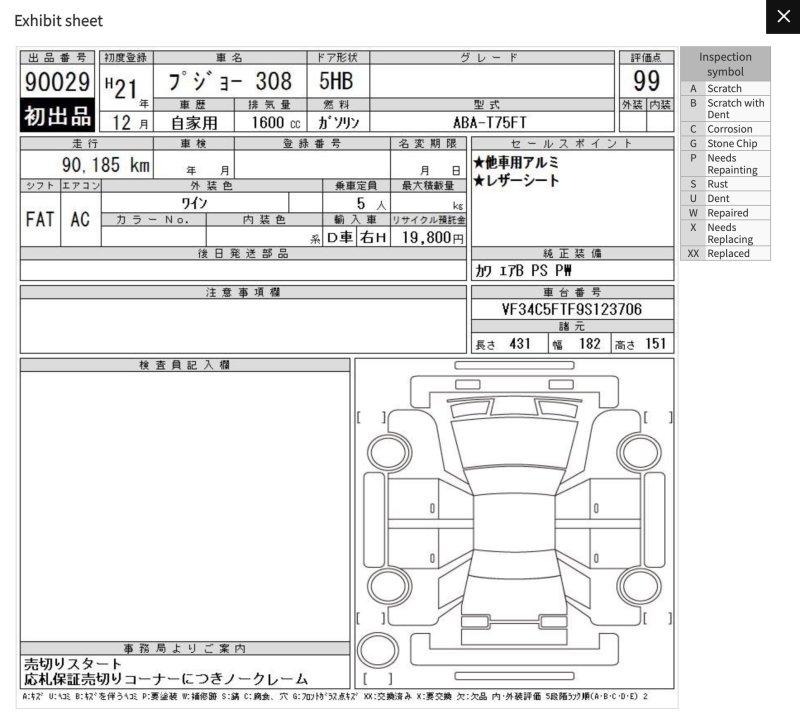Select the 'A Scratch' legend row

click(725, 88)
